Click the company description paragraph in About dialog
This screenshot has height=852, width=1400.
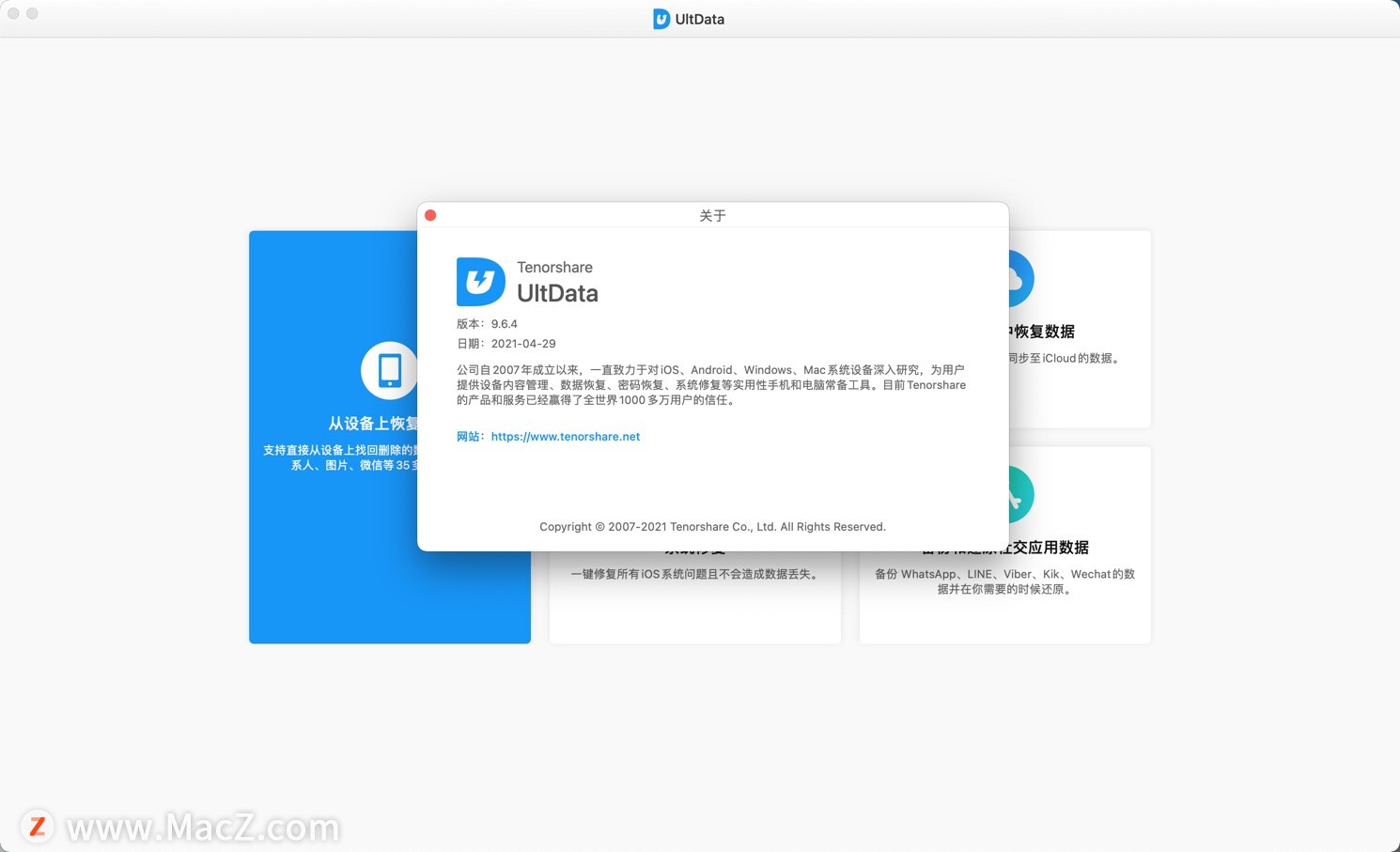pyautogui.click(x=711, y=385)
